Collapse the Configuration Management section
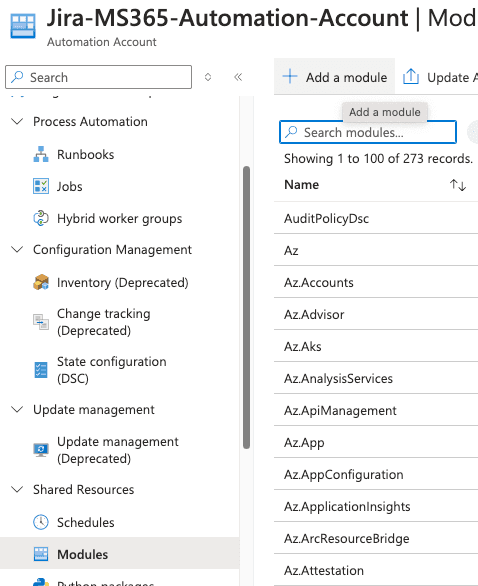The image size is (478, 586). point(17,249)
